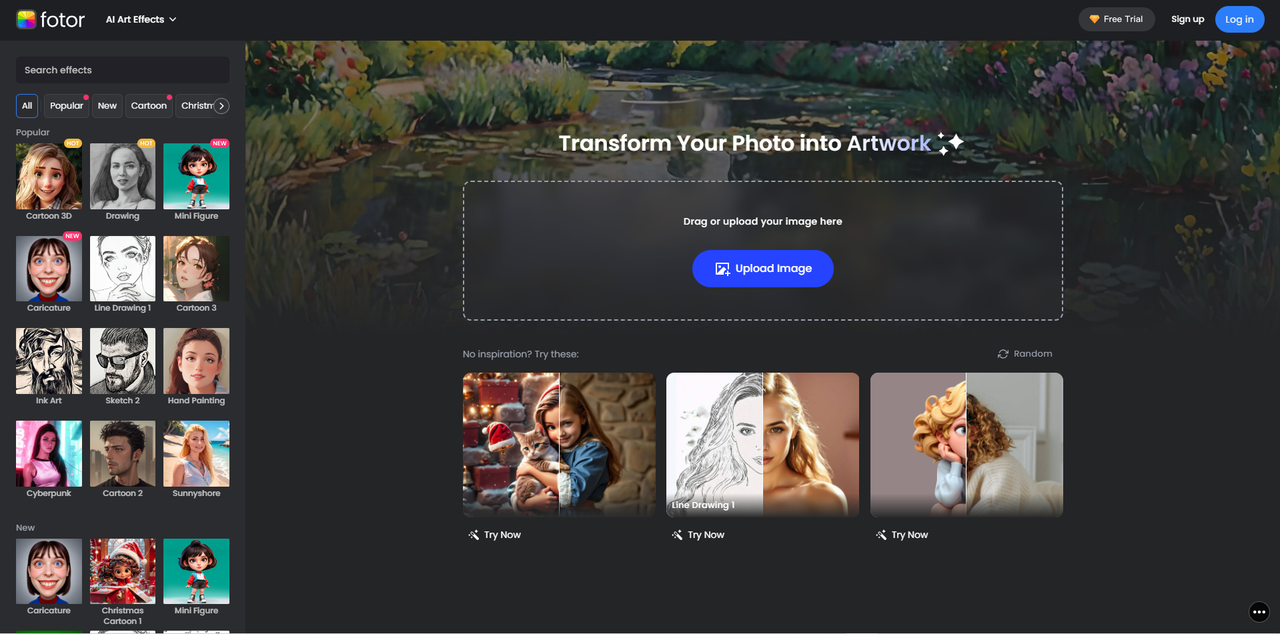Click Try Now under Christmas sample
The height and width of the screenshot is (634, 1280).
[x=494, y=535]
